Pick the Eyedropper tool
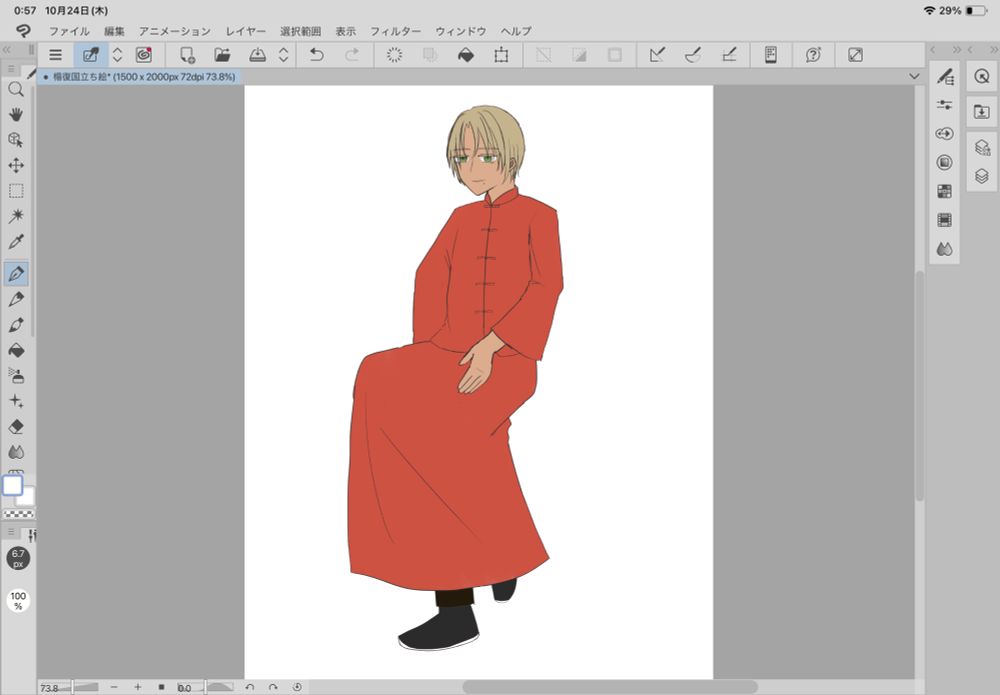 (16, 242)
